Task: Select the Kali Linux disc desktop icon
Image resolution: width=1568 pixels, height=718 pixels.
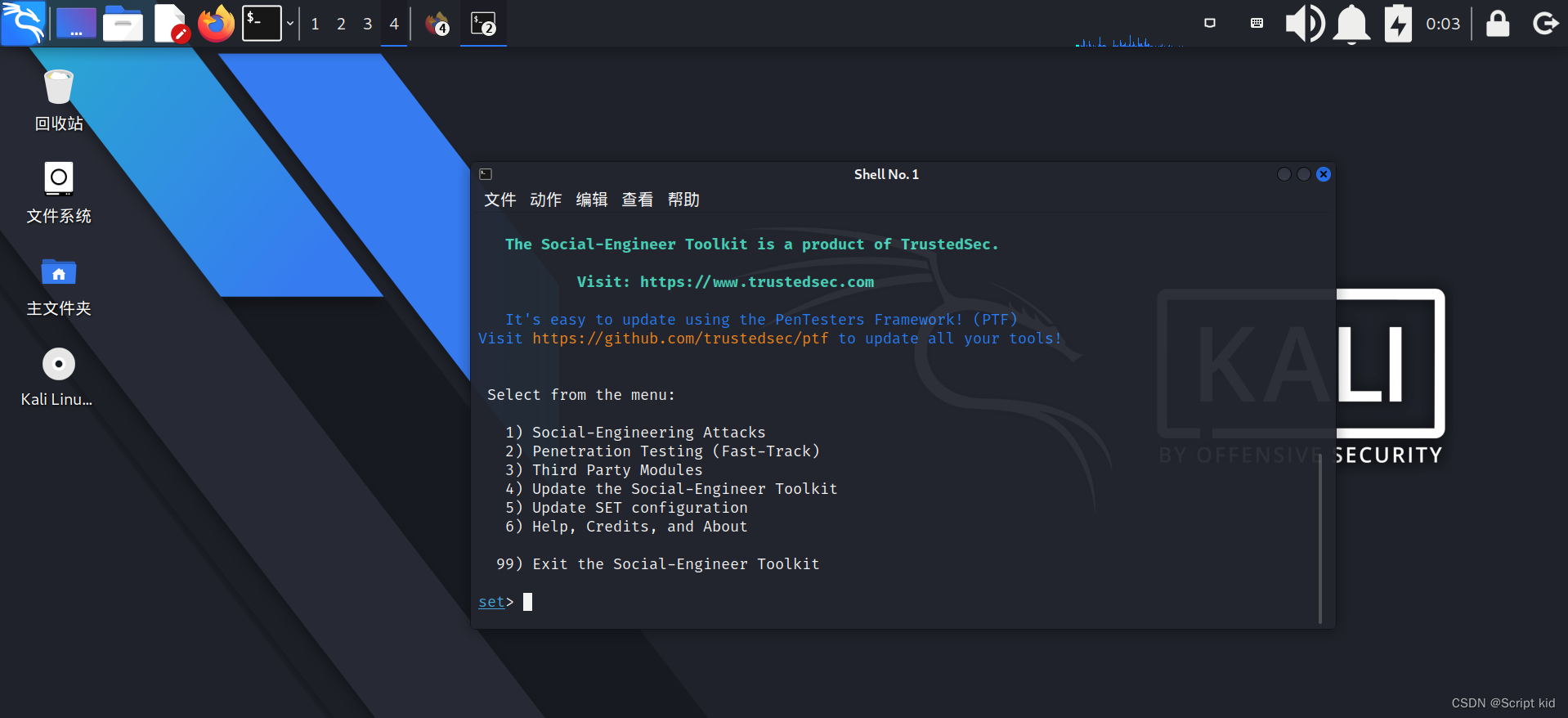Action: pyautogui.click(x=56, y=377)
